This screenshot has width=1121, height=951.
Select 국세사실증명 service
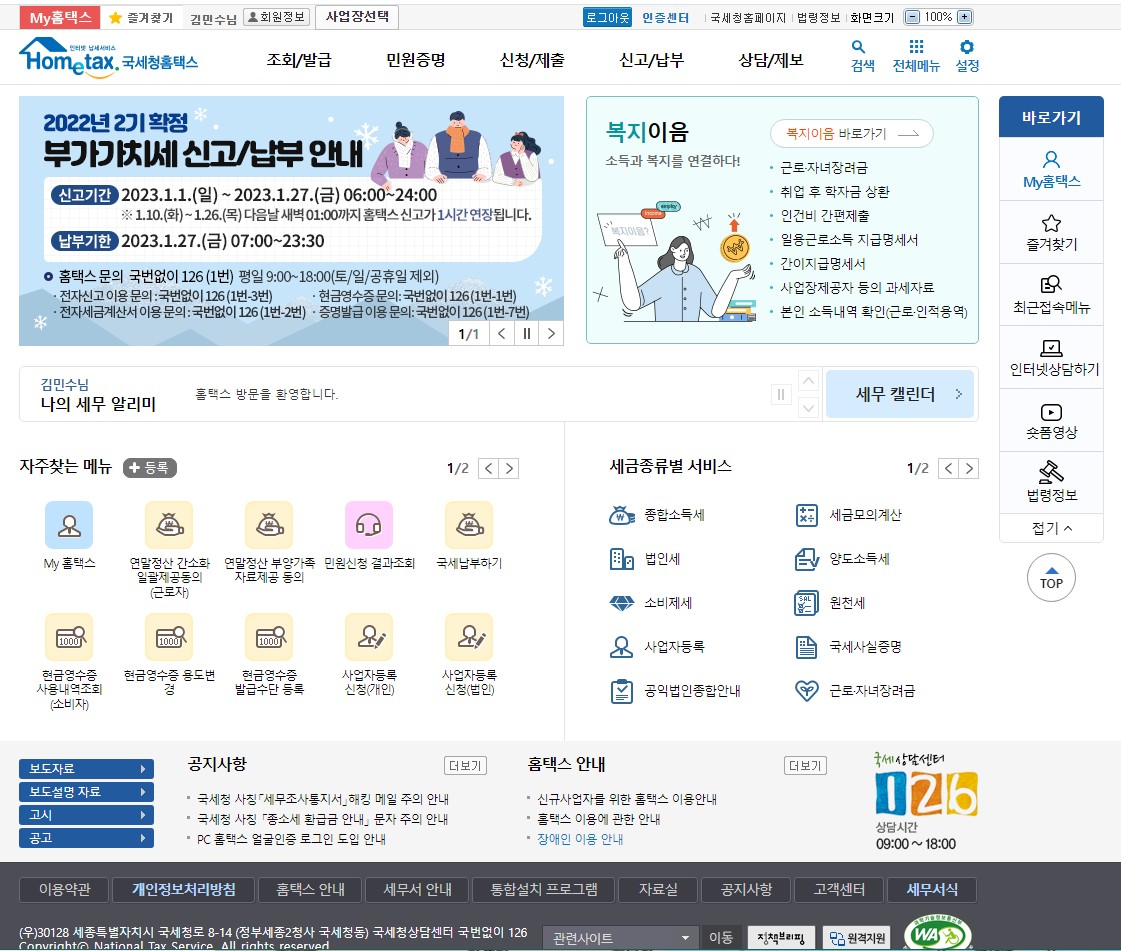coord(848,647)
